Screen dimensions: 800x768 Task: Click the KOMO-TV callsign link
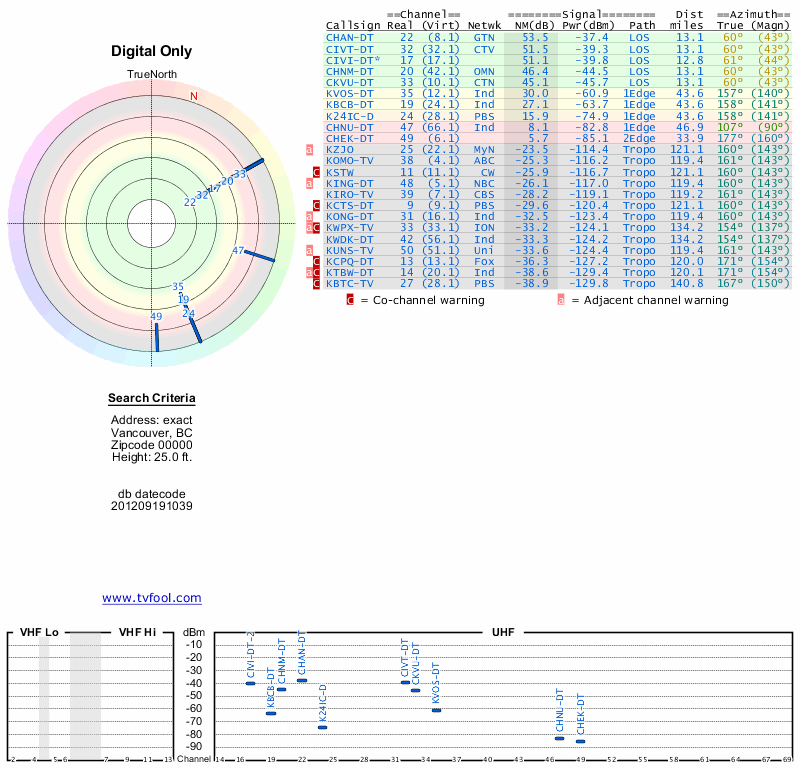pos(350,160)
